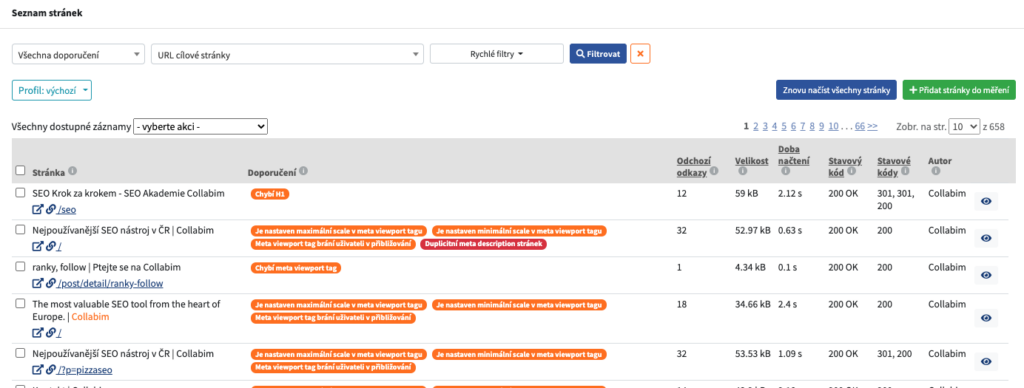Screen dimensions: 1024x388
Task: Sort by Velikost column header
Action: coord(752,161)
